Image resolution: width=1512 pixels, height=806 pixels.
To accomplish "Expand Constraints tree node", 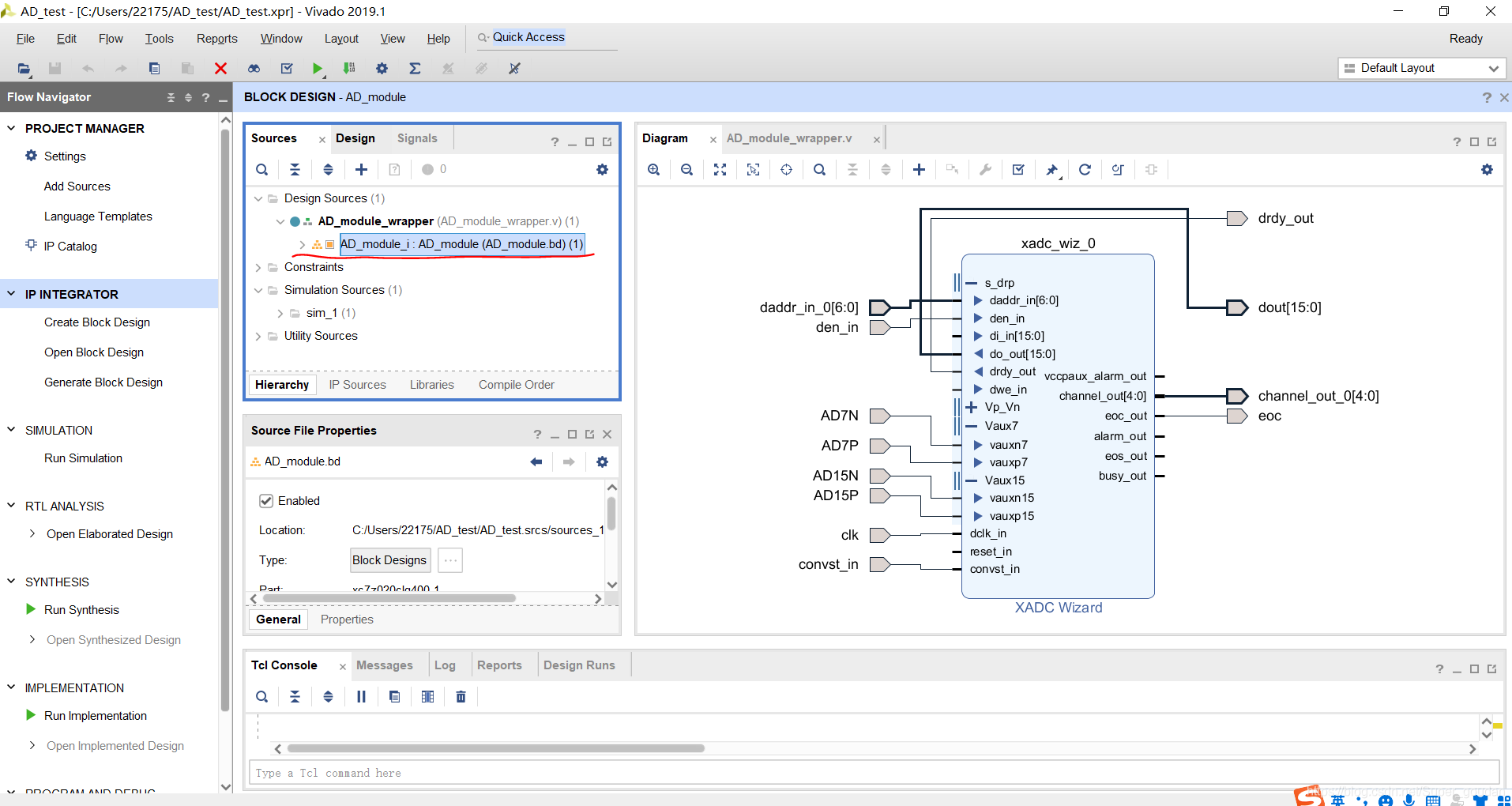I will (x=258, y=267).
